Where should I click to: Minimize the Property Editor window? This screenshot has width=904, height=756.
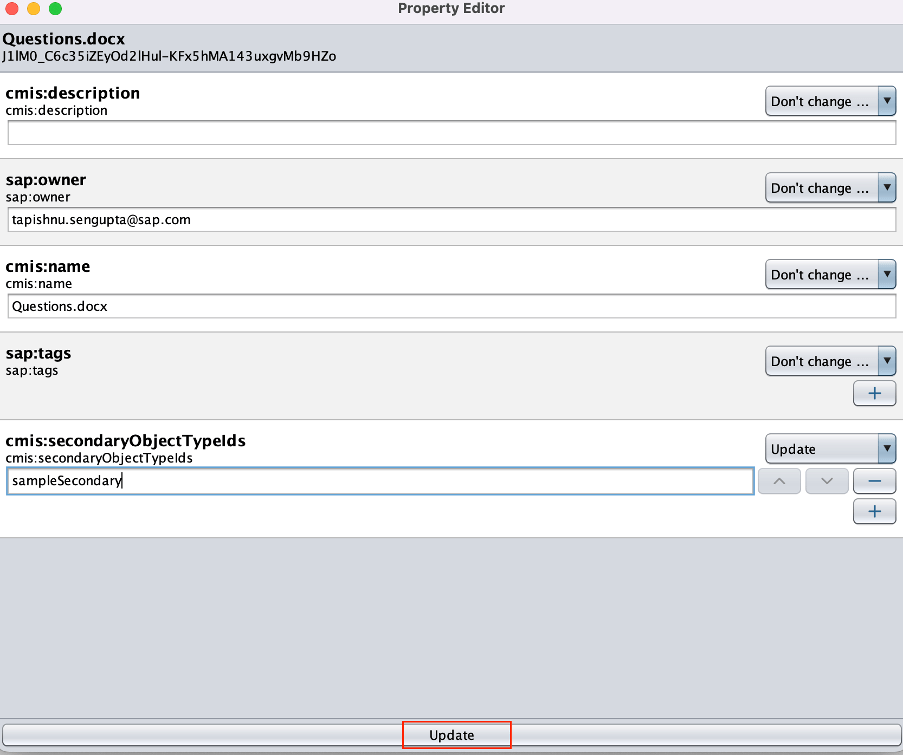click(33, 8)
